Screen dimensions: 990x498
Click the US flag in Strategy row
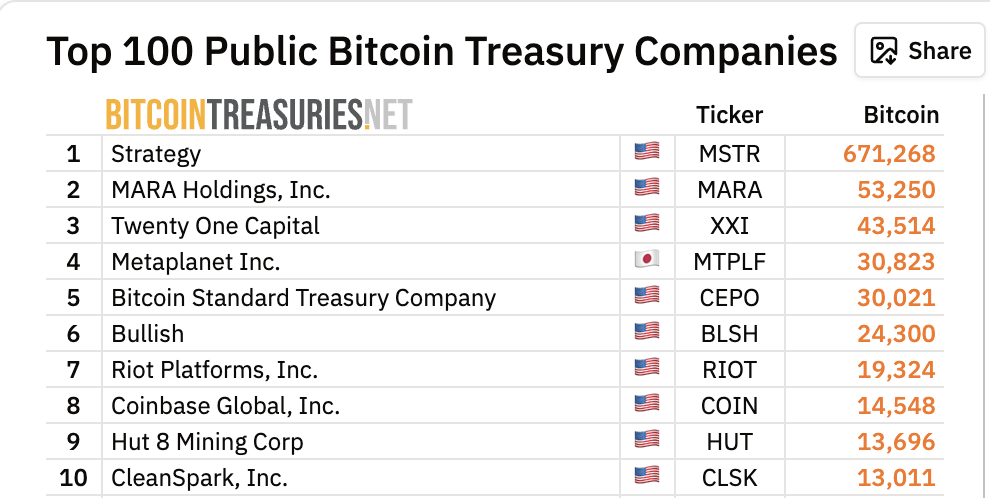click(x=647, y=152)
